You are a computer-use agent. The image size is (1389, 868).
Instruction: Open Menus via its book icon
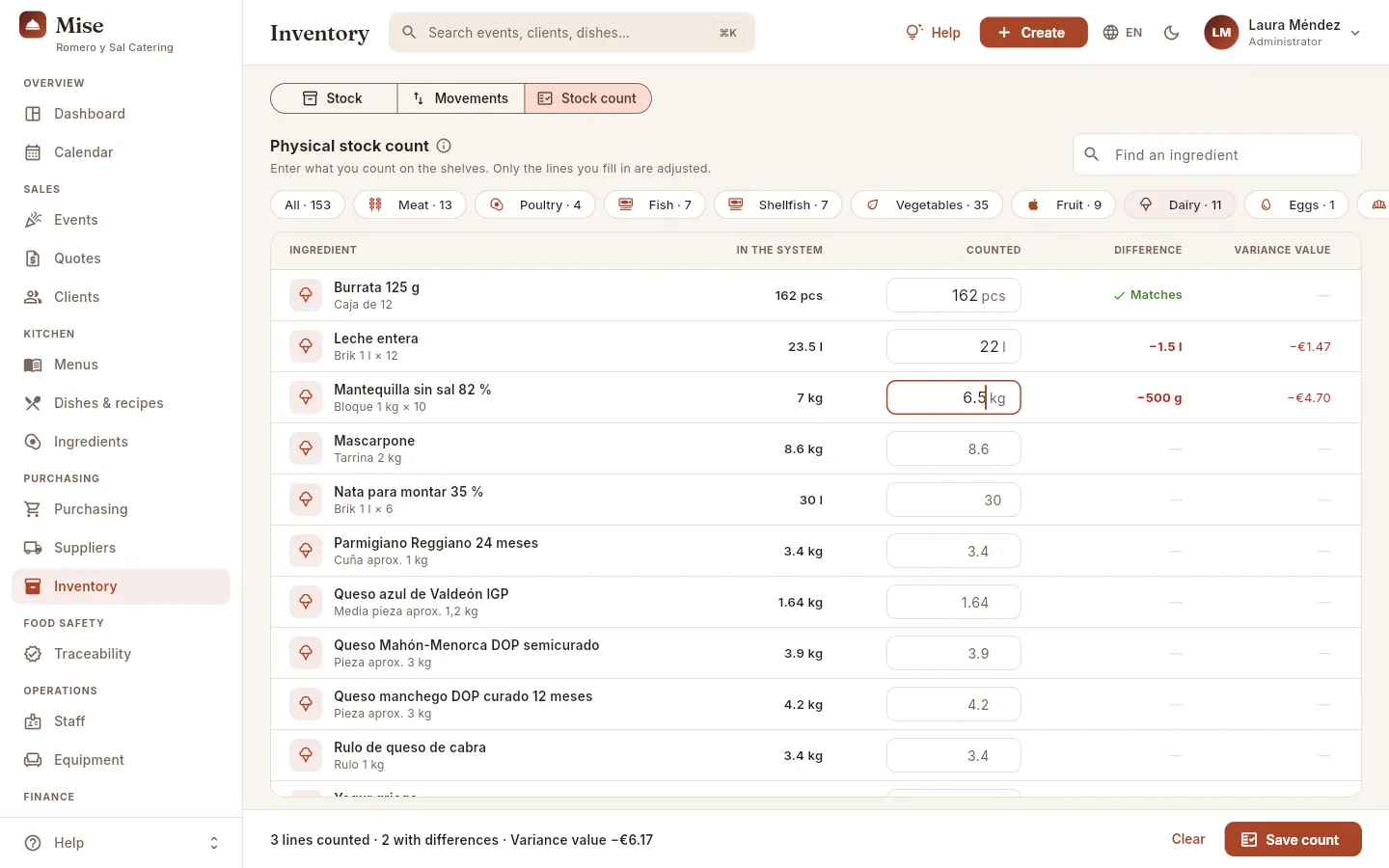pyautogui.click(x=33, y=365)
